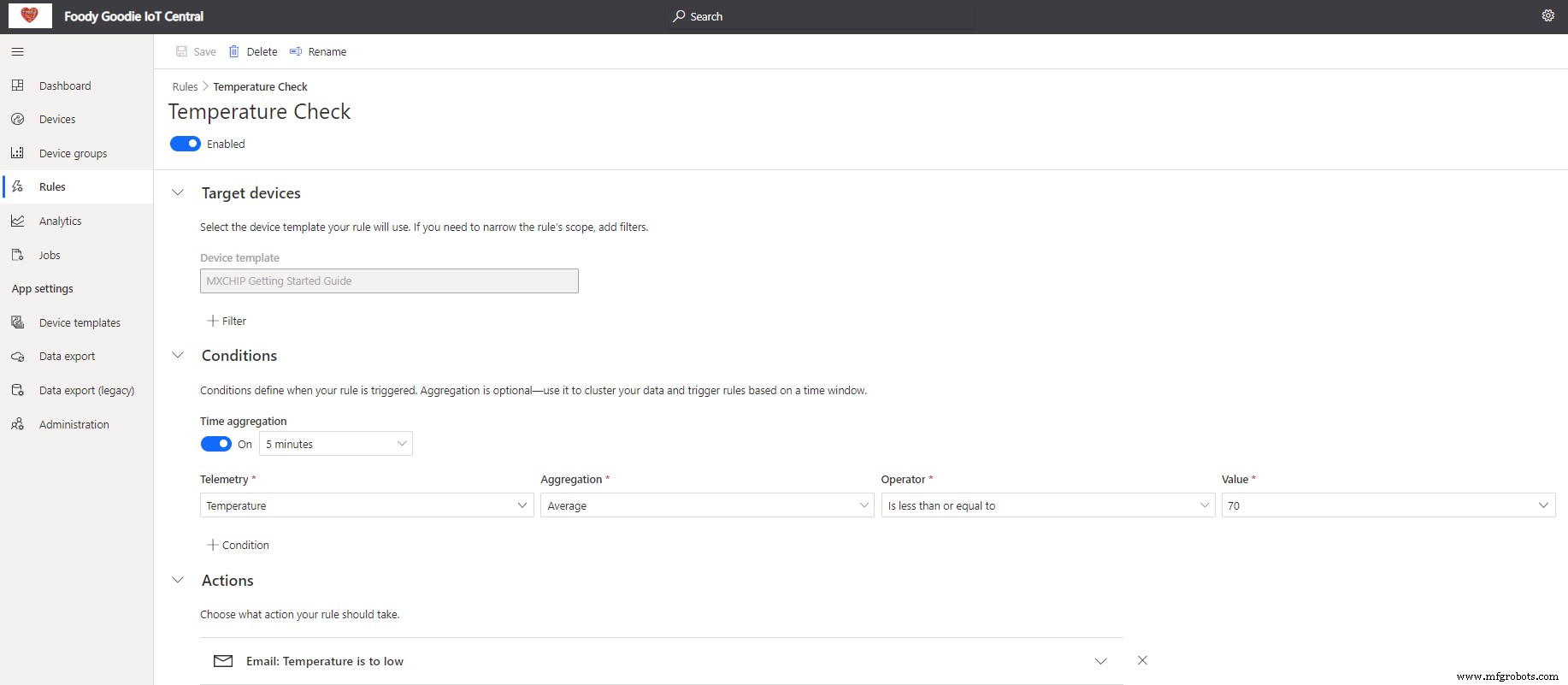Viewport: 1568px width, 685px height.
Task: Add another Condition
Action: pos(239,545)
